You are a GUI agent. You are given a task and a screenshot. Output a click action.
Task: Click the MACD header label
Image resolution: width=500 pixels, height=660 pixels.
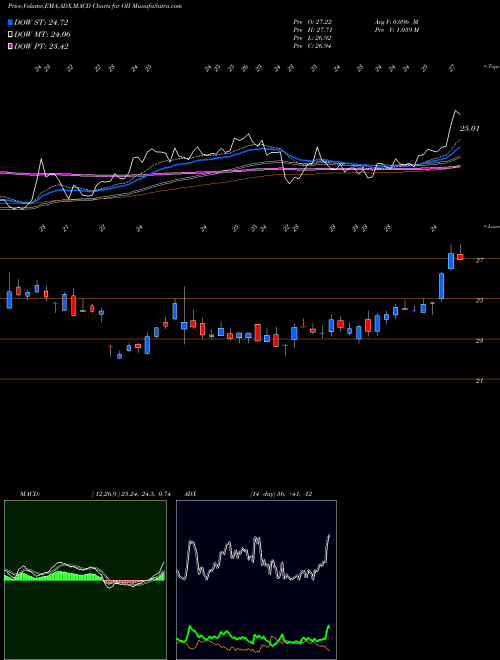pos(29,494)
